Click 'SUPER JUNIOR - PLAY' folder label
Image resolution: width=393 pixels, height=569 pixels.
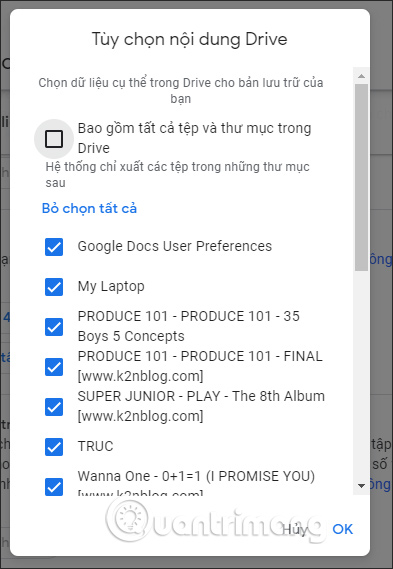coord(201,406)
